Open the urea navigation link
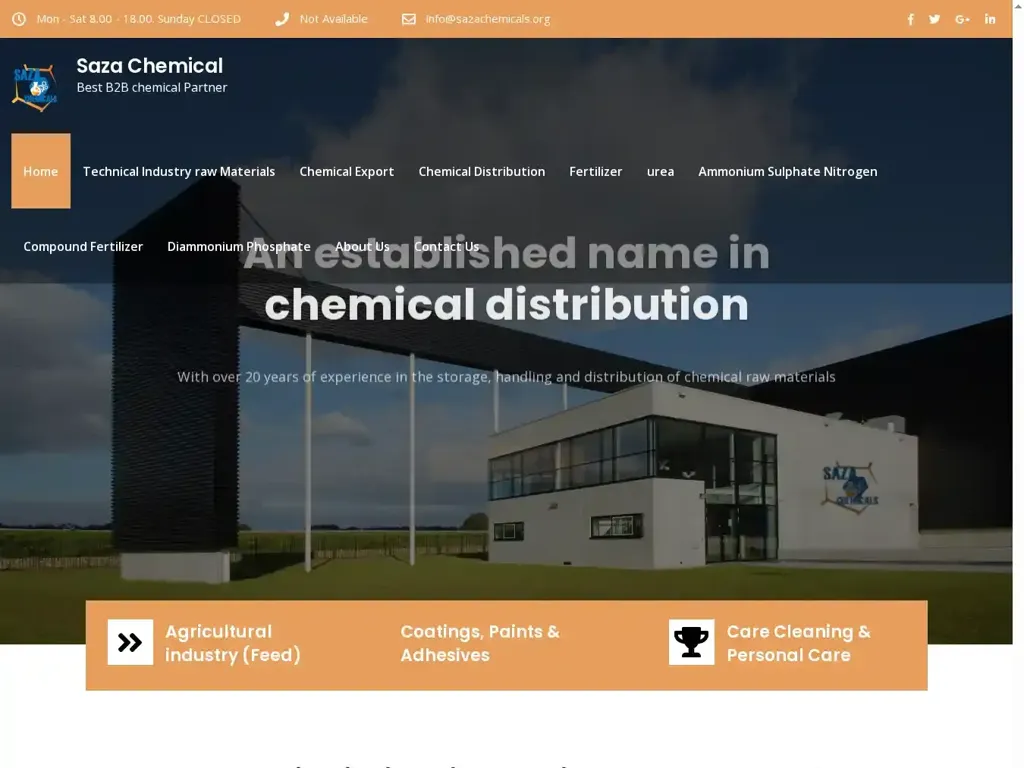This screenshot has height=768, width=1024. click(660, 171)
